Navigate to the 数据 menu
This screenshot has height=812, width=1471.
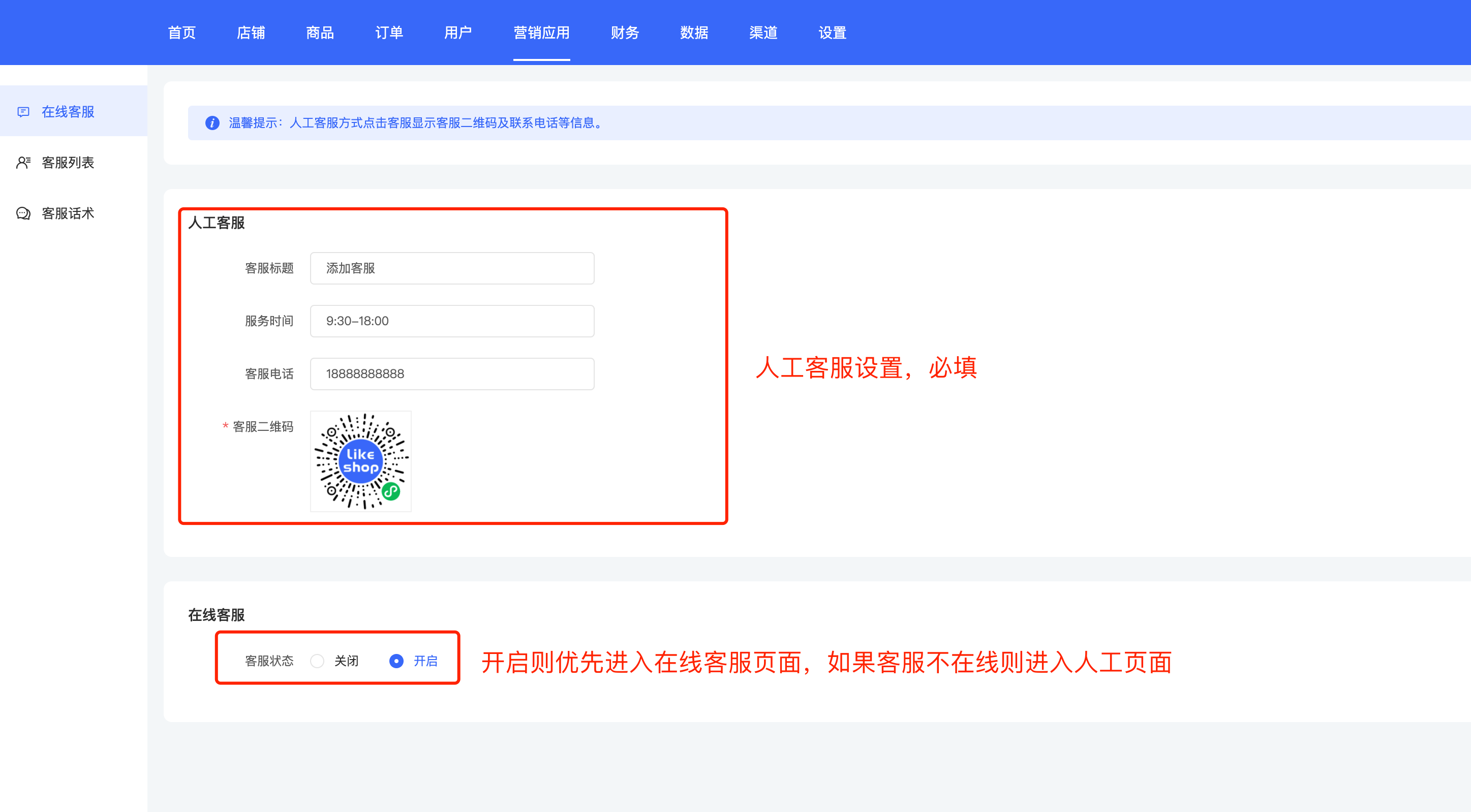coord(694,33)
